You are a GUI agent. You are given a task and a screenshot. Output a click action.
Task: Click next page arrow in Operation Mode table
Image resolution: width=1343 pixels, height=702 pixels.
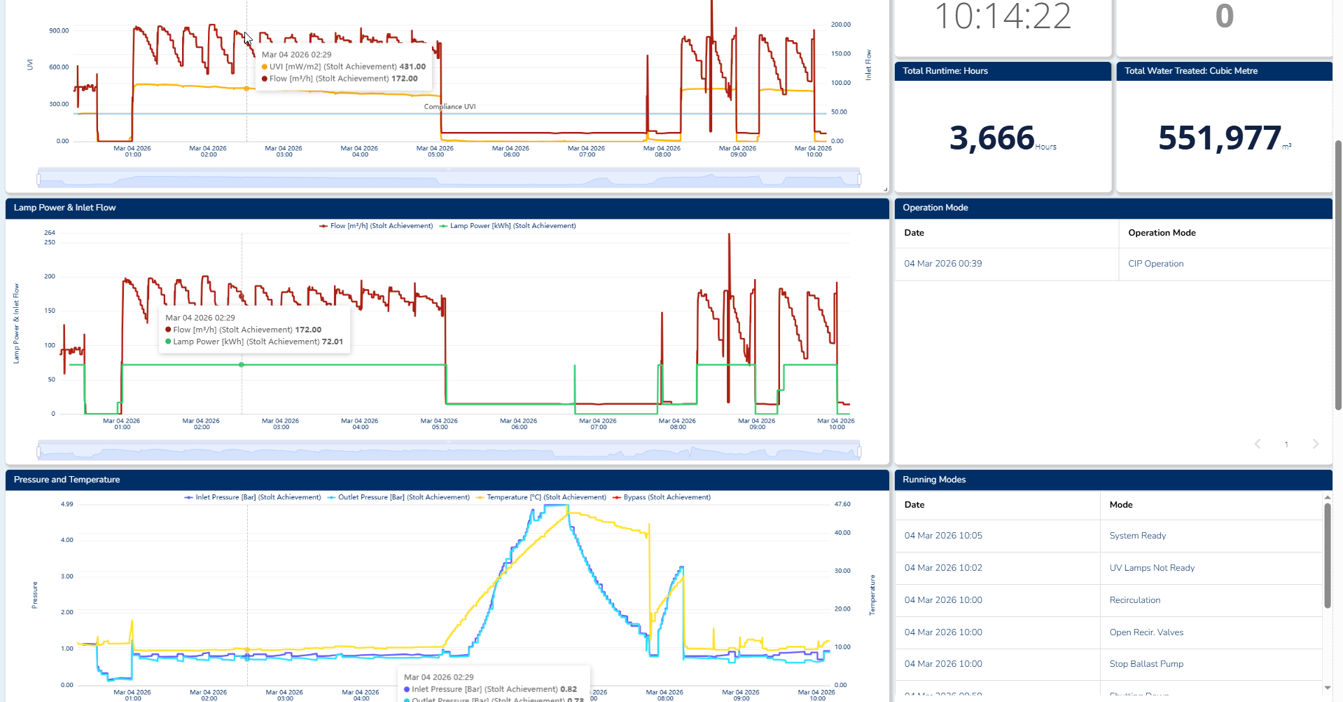[1315, 444]
